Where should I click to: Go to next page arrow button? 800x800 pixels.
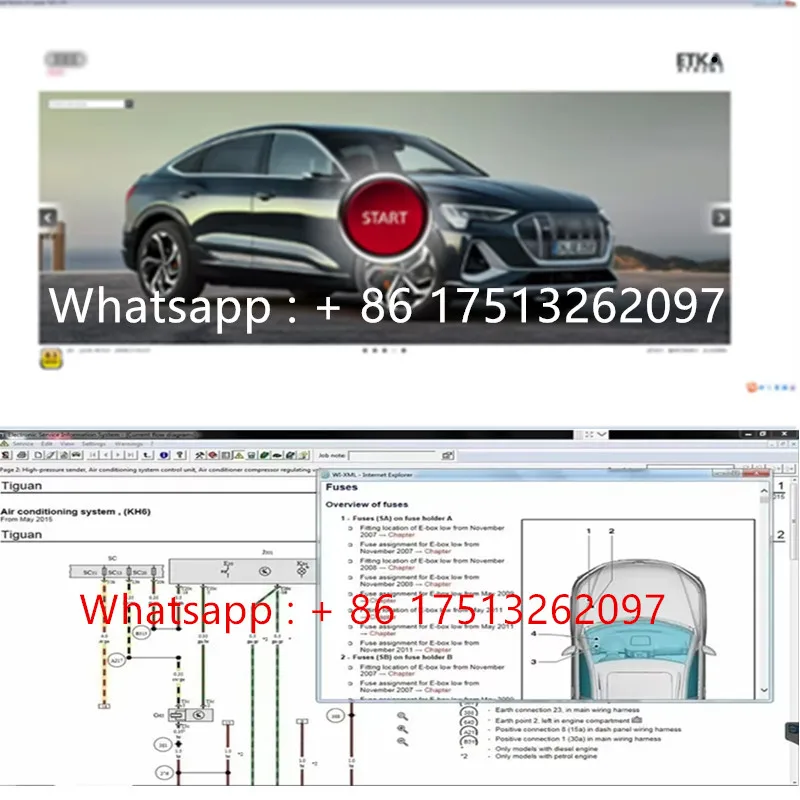(118, 455)
